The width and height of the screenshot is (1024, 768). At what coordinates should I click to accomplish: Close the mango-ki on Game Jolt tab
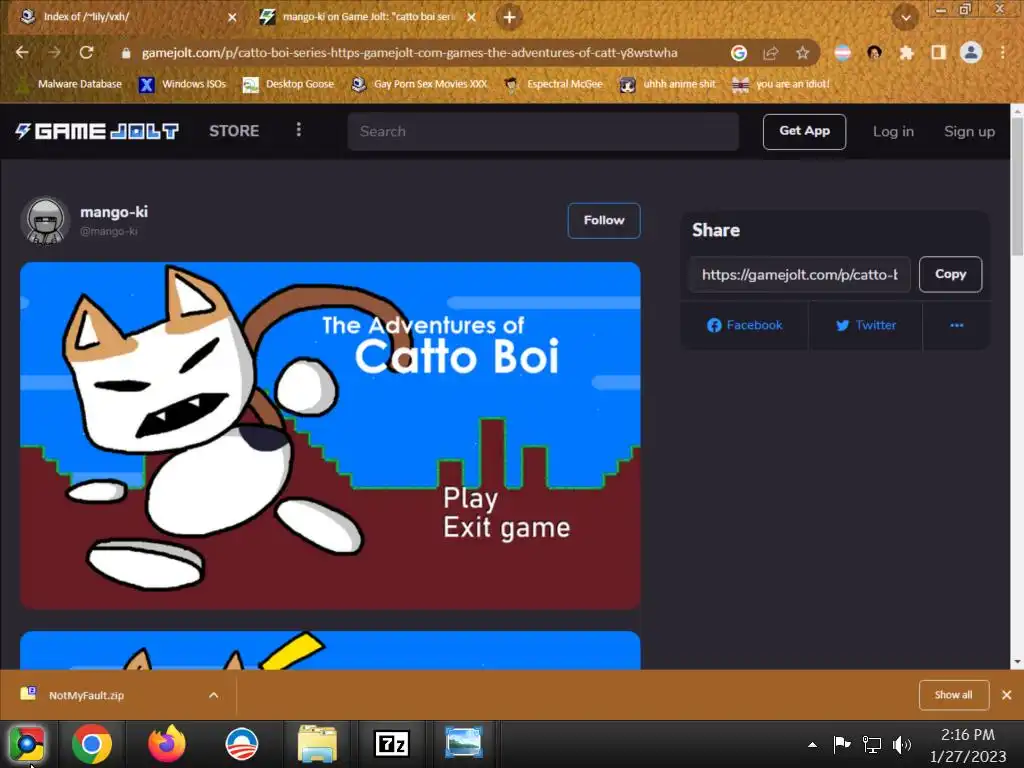(471, 18)
